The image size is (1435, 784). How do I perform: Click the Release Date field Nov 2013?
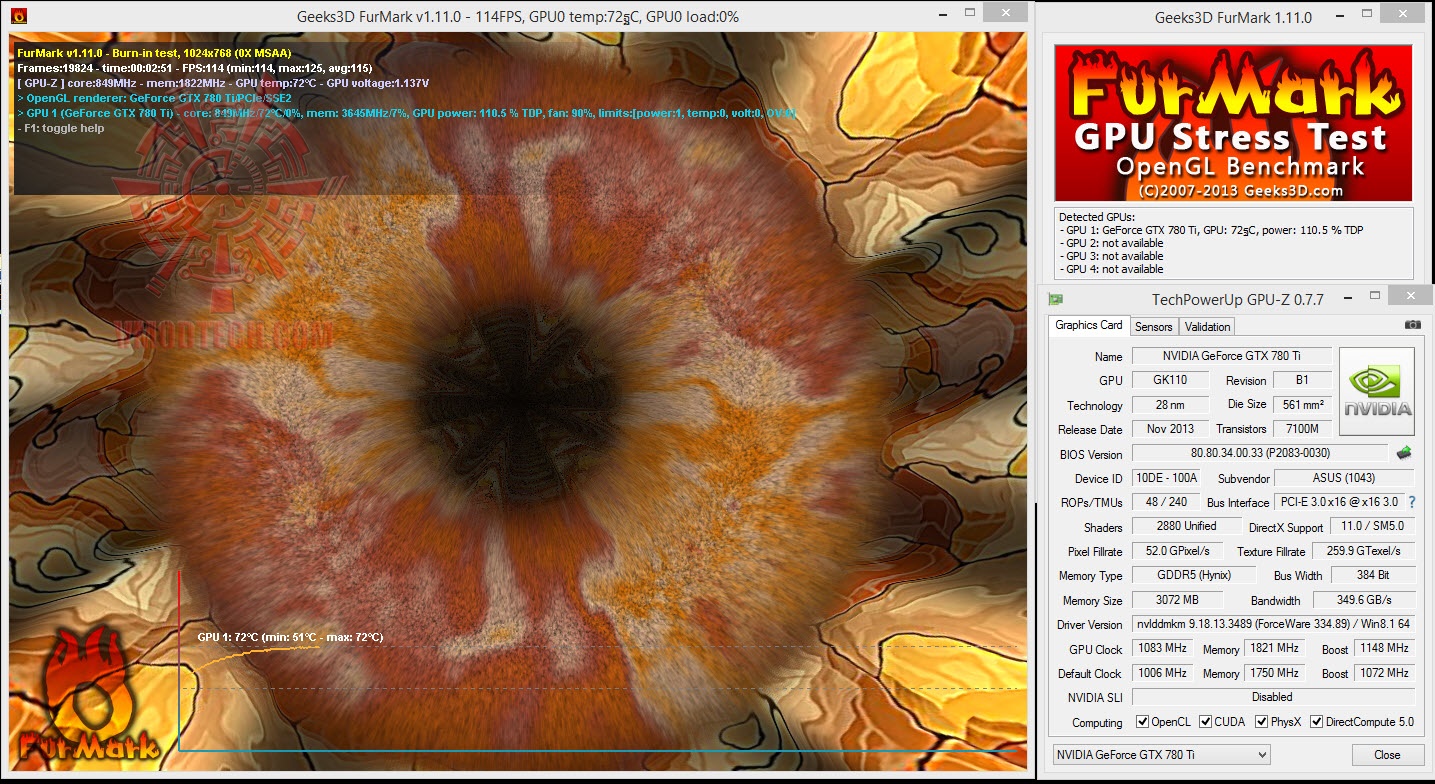(x=1171, y=429)
